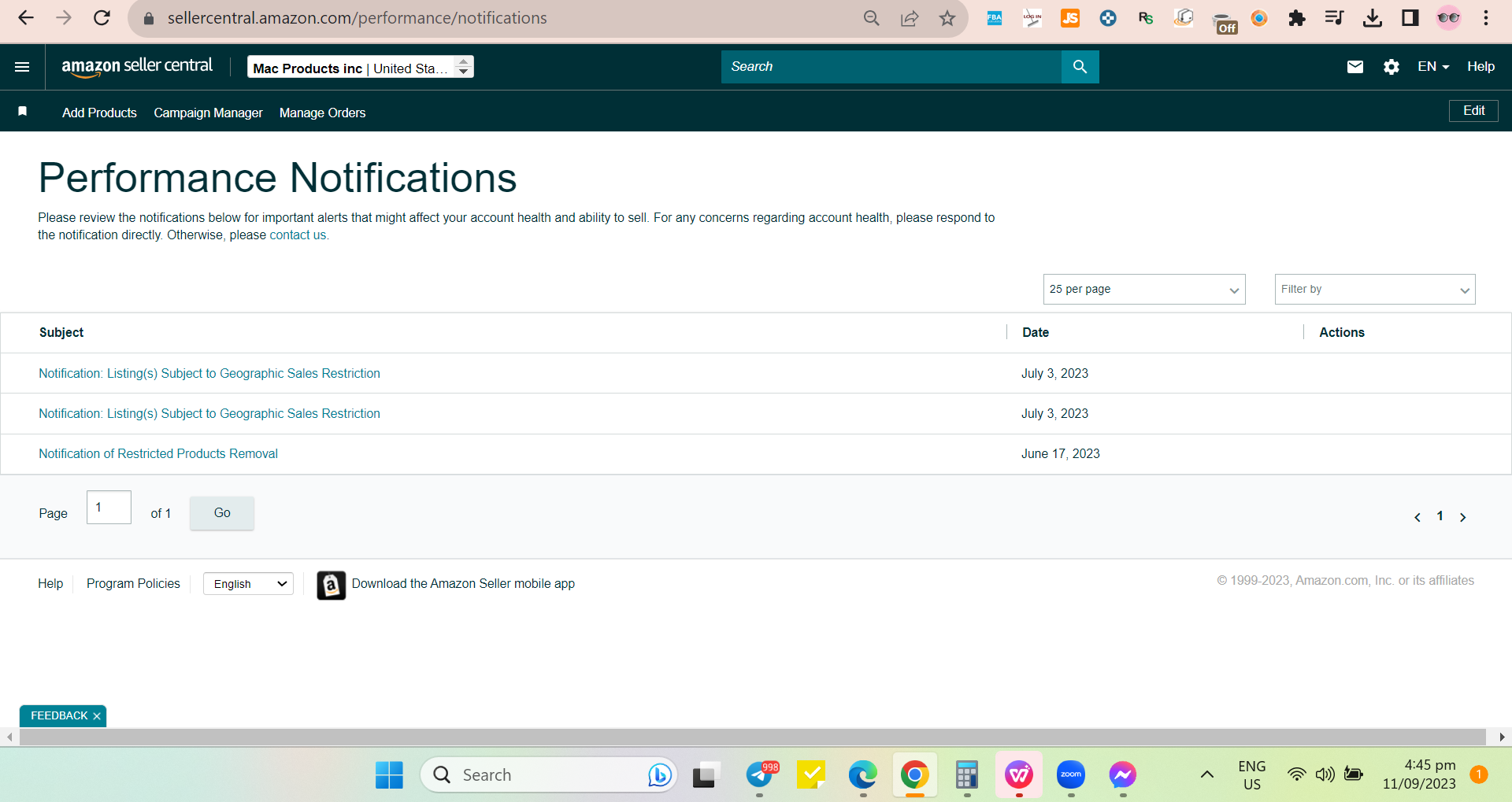Open Telegram from the taskbar
The width and height of the screenshot is (1512, 802).
point(761,775)
